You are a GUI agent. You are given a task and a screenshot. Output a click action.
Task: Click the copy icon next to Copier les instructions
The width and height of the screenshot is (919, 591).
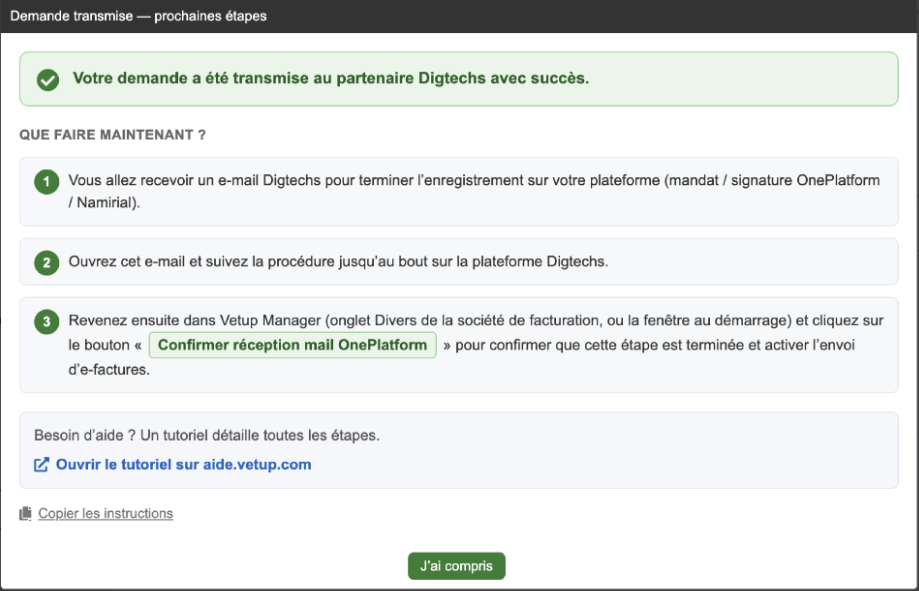(x=25, y=514)
